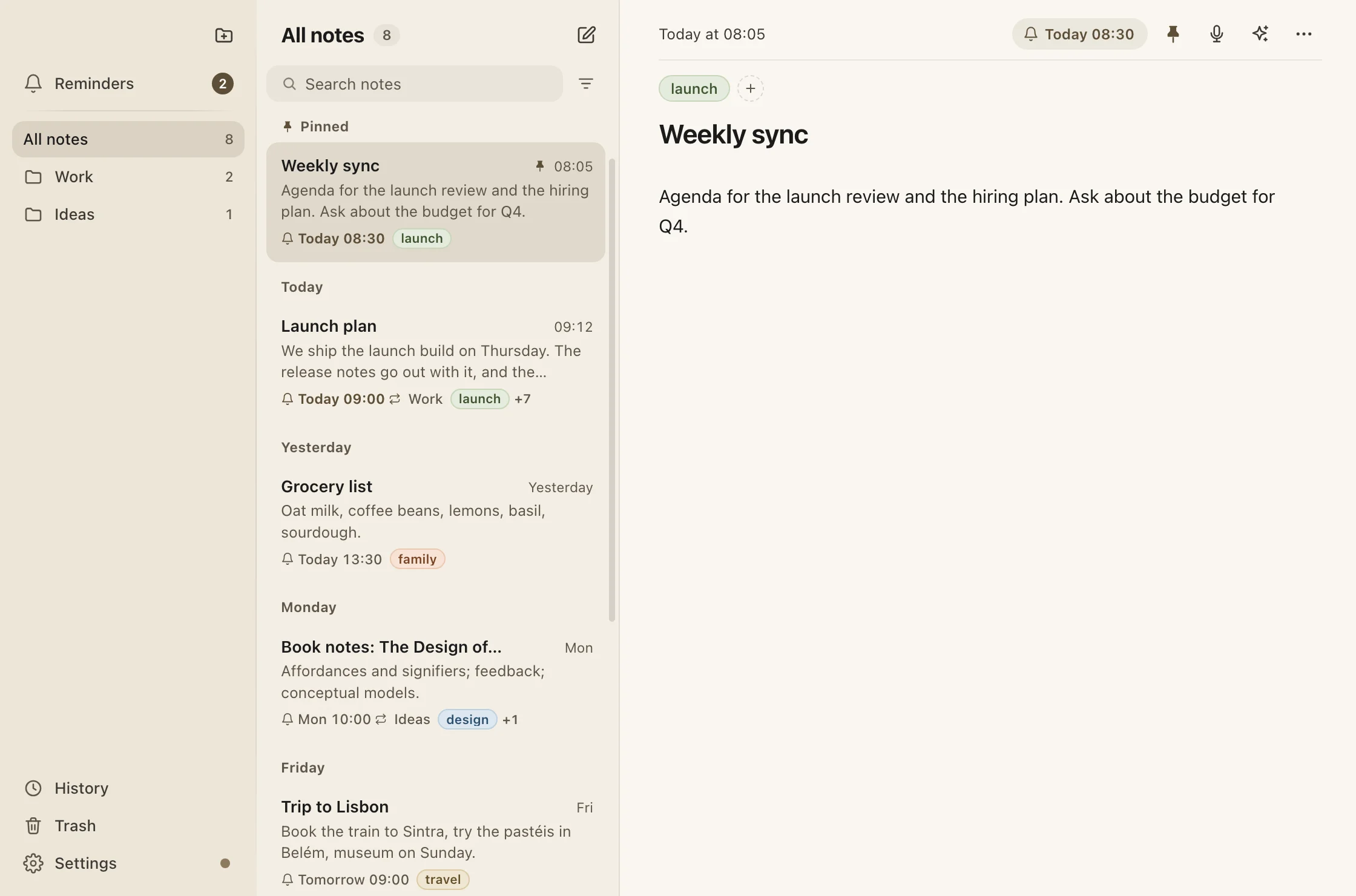Open the more options ellipsis menu
The image size is (1356, 896).
pyautogui.click(x=1303, y=34)
